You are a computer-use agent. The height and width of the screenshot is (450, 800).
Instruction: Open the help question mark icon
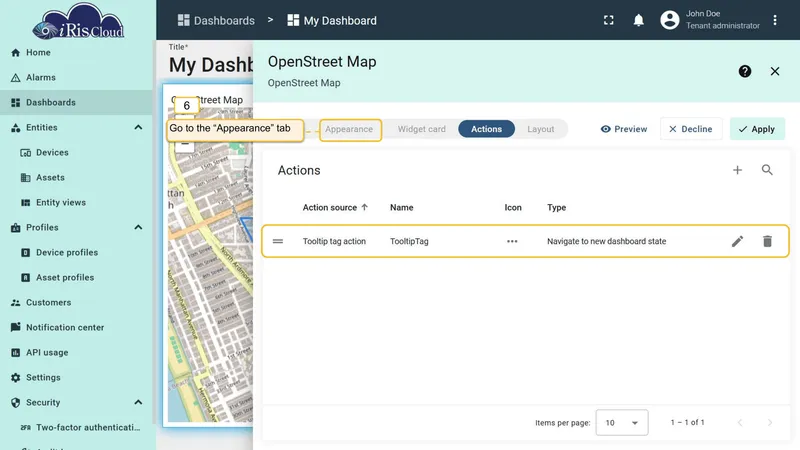click(745, 71)
